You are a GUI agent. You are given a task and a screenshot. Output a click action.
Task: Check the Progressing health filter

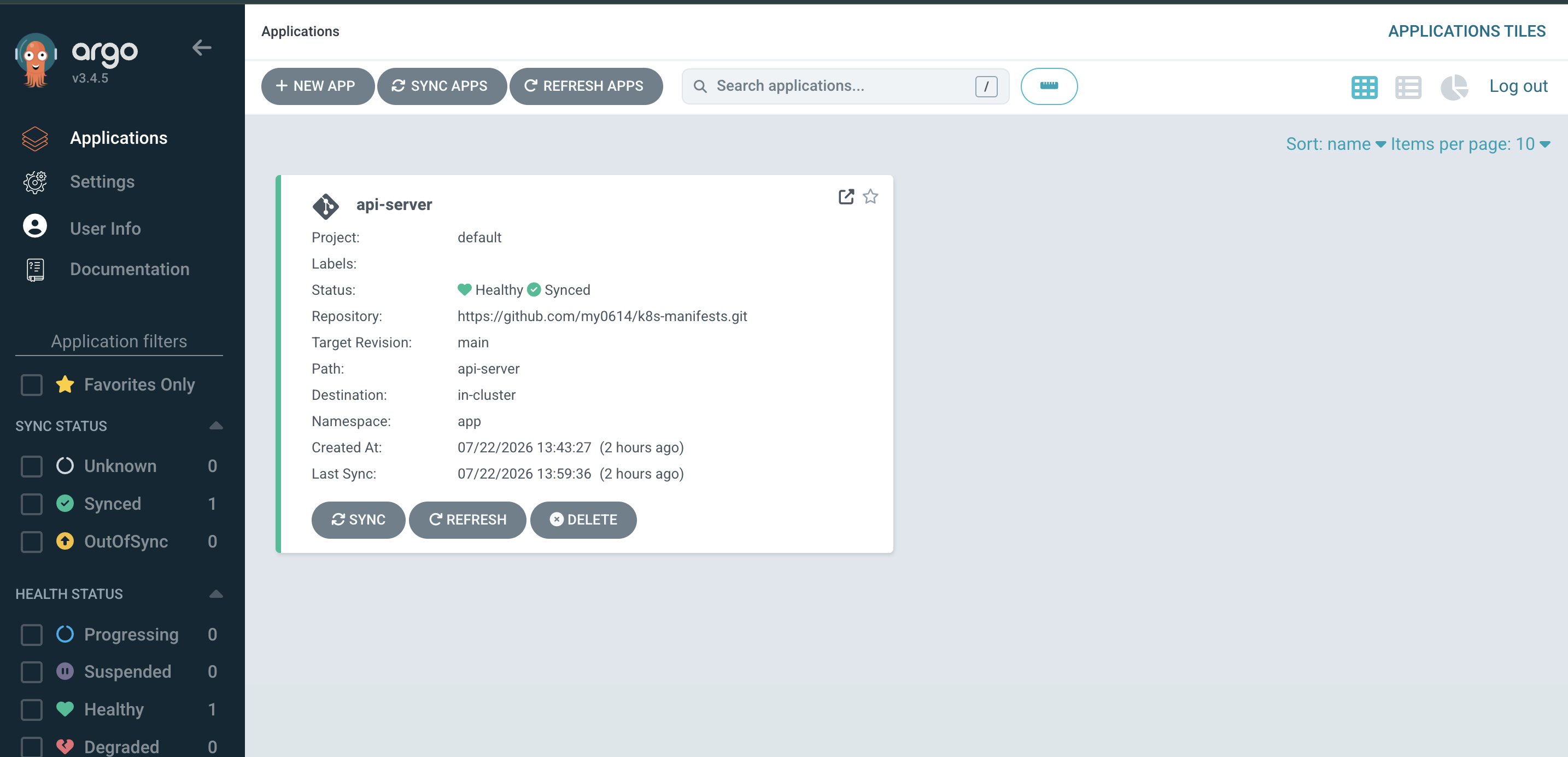32,634
